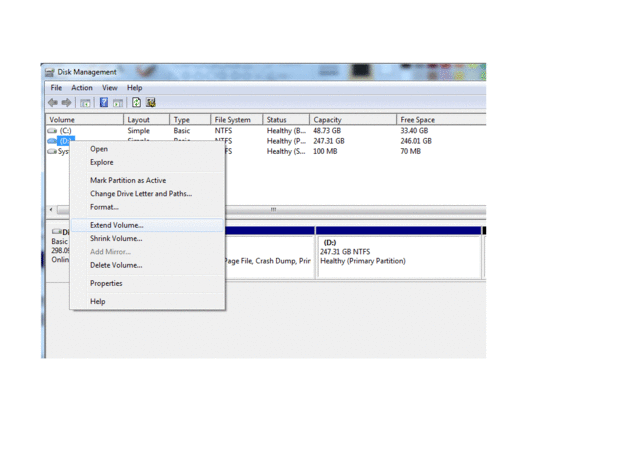Select the (D:) partition block in disk map
The width and height of the screenshot is (620, 465).
click(399, 252)
